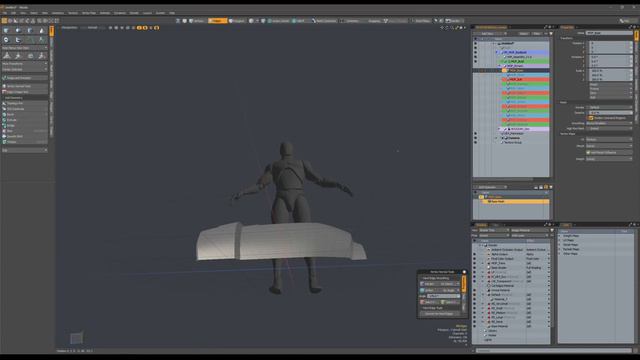Open the Edit menu

[13, 13]
